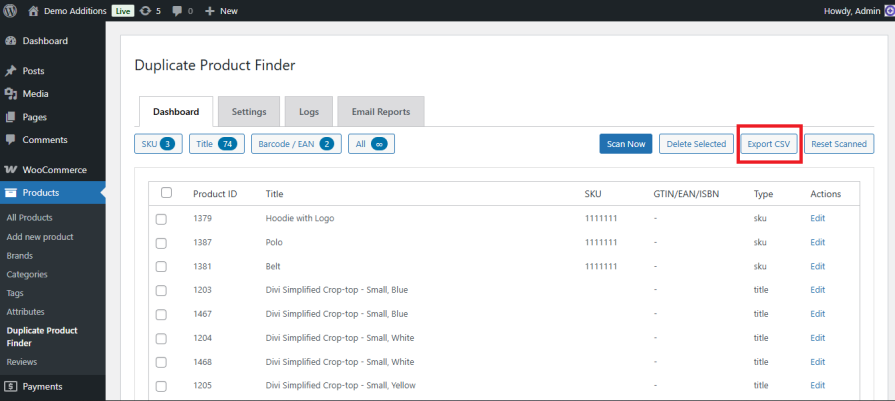Check the box for Polo row
Screen dimensions: 895x401
point(161,243)
